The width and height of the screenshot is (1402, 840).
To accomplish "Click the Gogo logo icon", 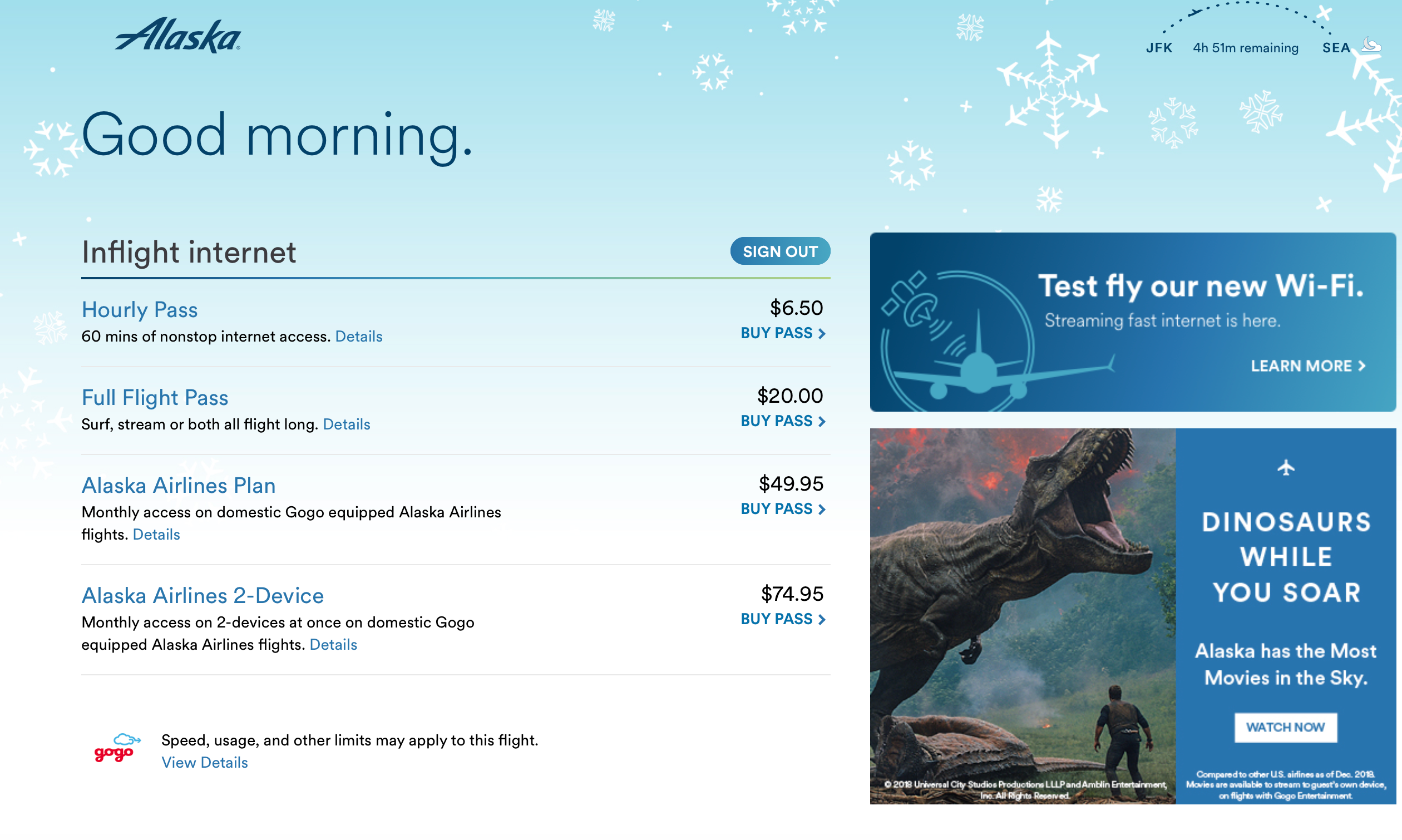I will pyautogui.click(x=117, y=748).
